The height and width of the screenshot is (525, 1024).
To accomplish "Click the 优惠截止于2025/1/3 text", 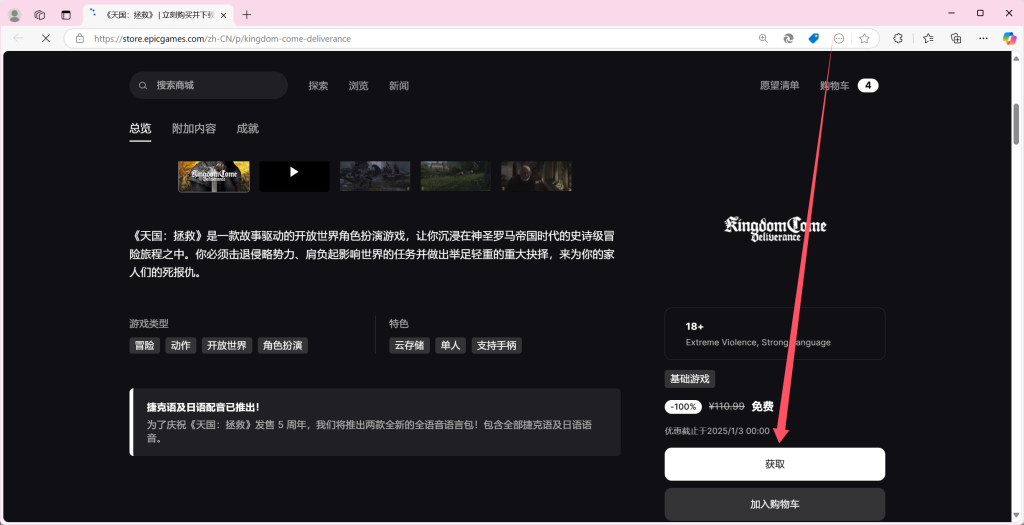I will [717, 431].
